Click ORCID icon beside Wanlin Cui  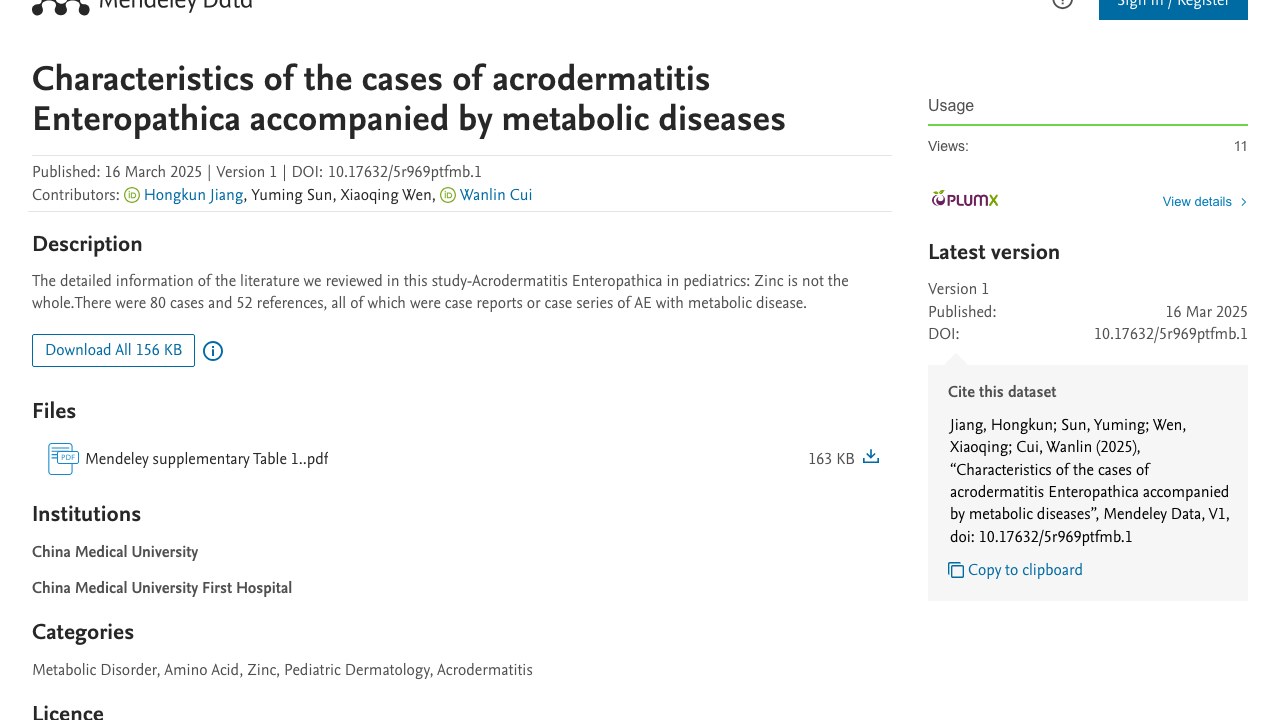tap(448, 196)
